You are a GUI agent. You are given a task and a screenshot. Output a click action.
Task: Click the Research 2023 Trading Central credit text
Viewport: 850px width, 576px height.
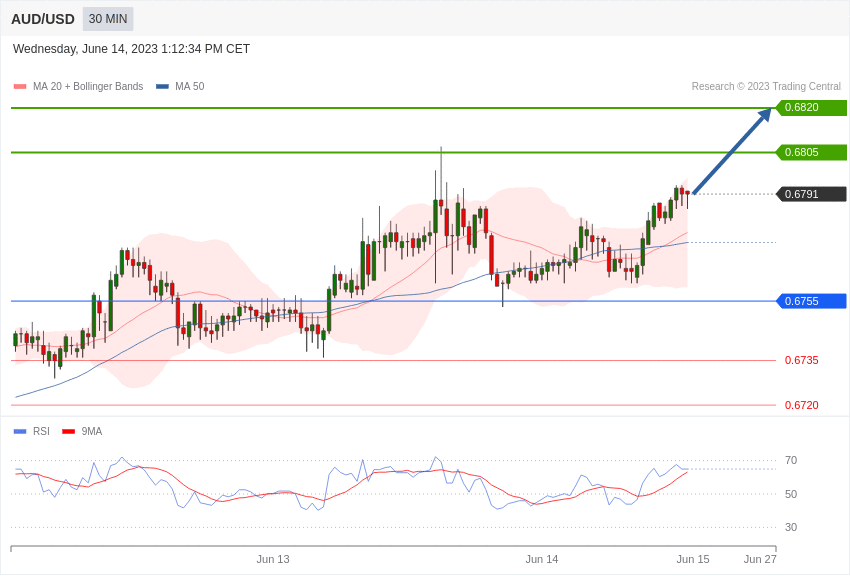pyautogui.click(x=766, y=86)
